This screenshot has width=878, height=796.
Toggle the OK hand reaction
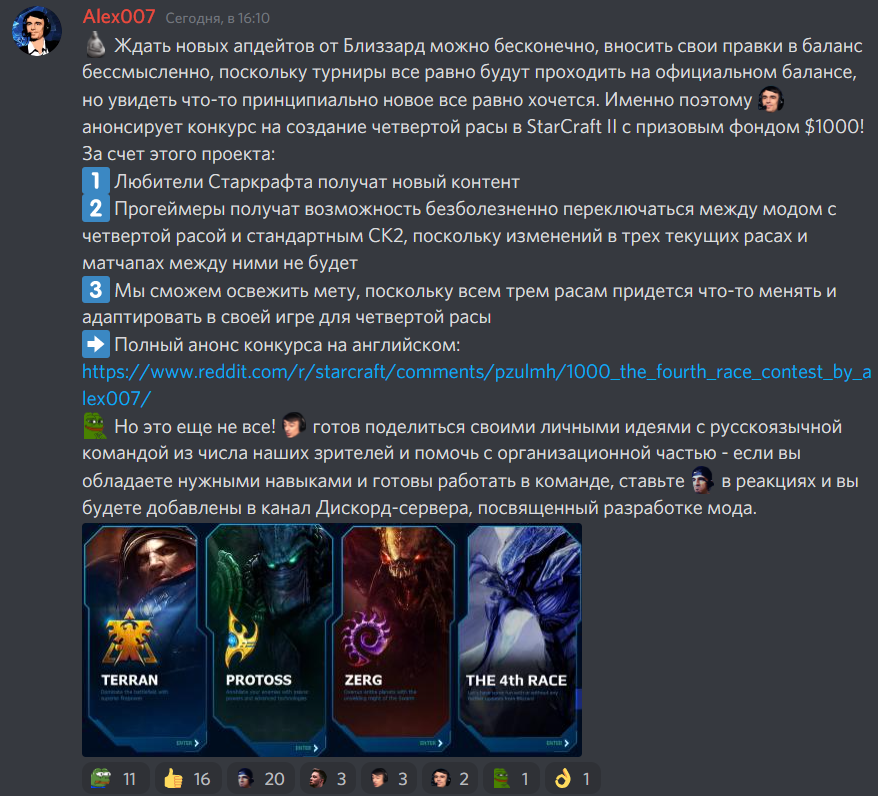(x=572, y=778)
